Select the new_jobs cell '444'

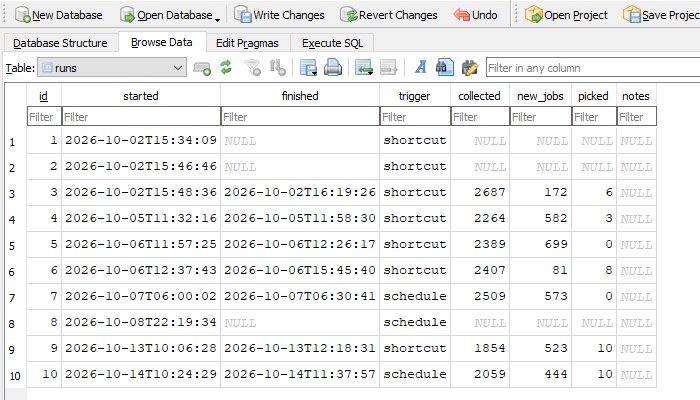(541, 374)
